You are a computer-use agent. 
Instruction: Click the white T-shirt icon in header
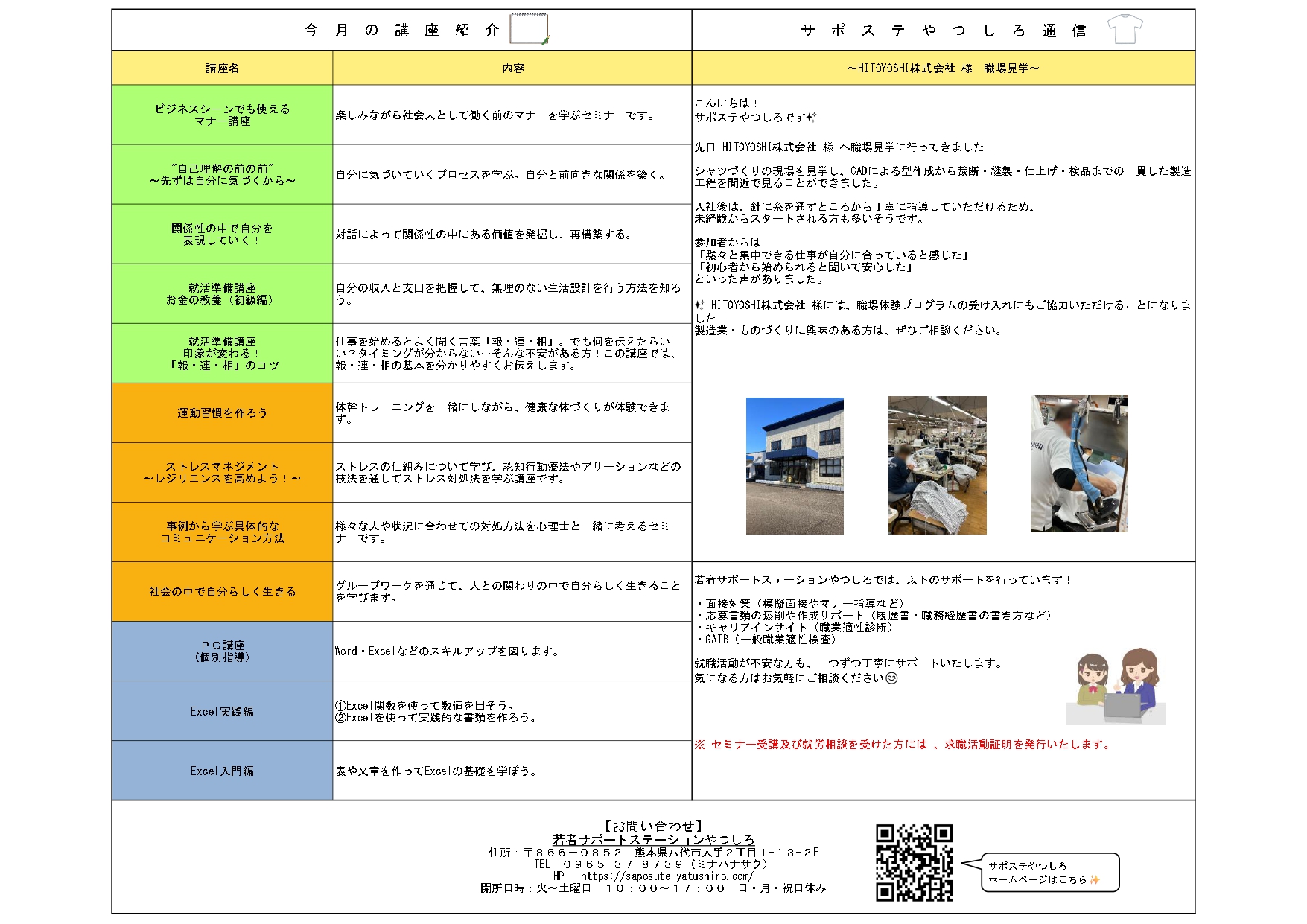coord(1124,30)
